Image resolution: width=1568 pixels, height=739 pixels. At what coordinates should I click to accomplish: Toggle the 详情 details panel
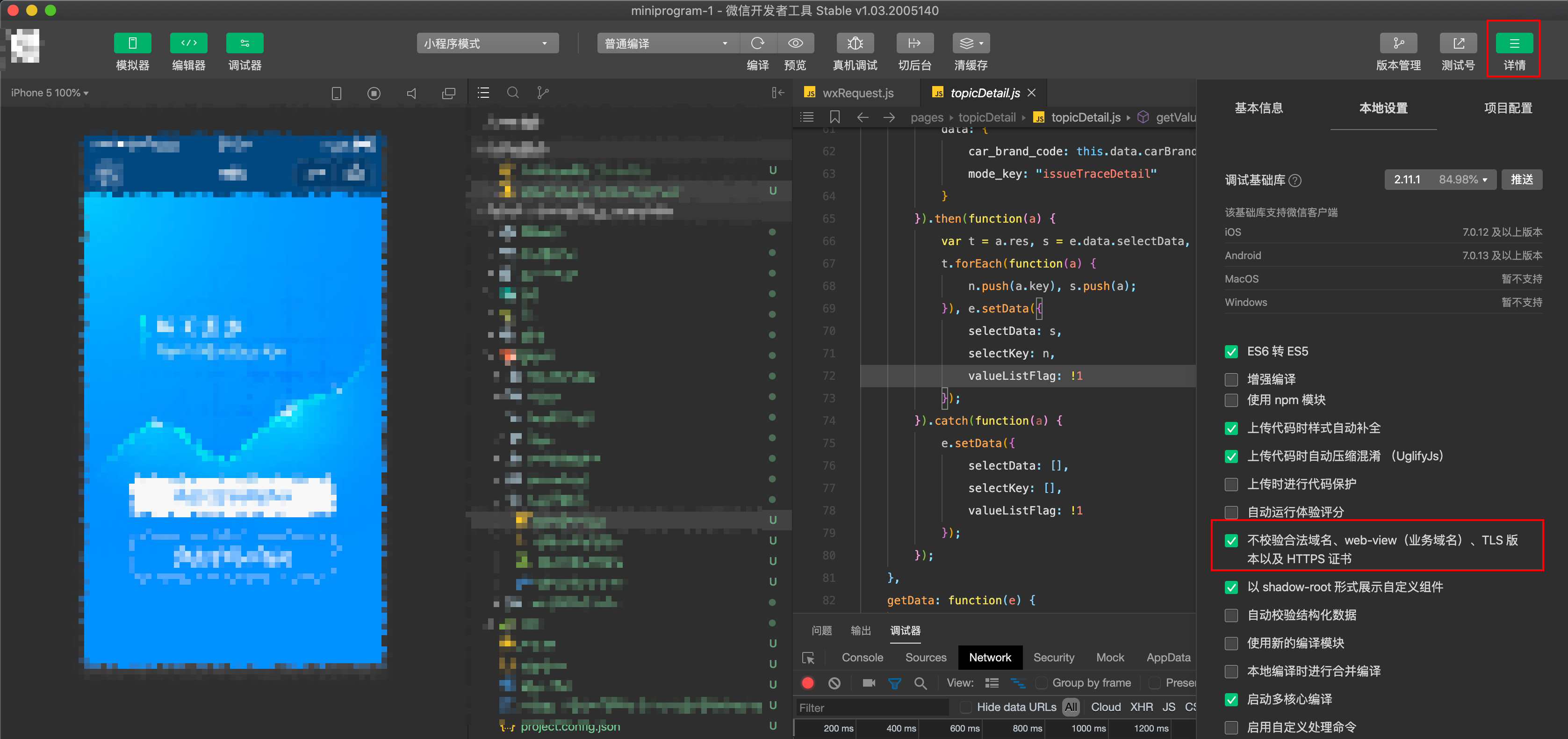tap(1514, 43)
